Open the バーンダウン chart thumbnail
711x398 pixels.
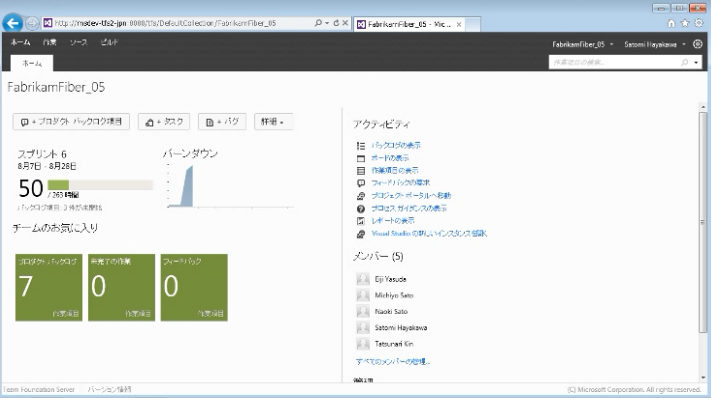230,185
